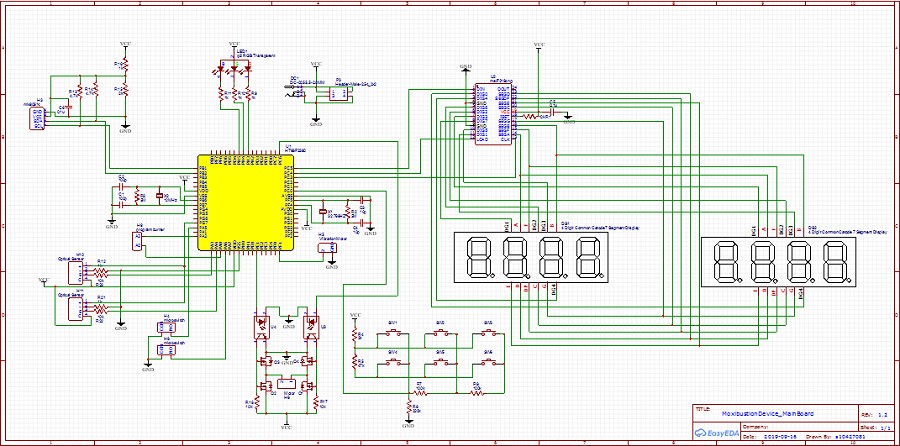The image size is (900, 446).
Task: Click the lower Optical Sensor H11
Action: (76, 310)
